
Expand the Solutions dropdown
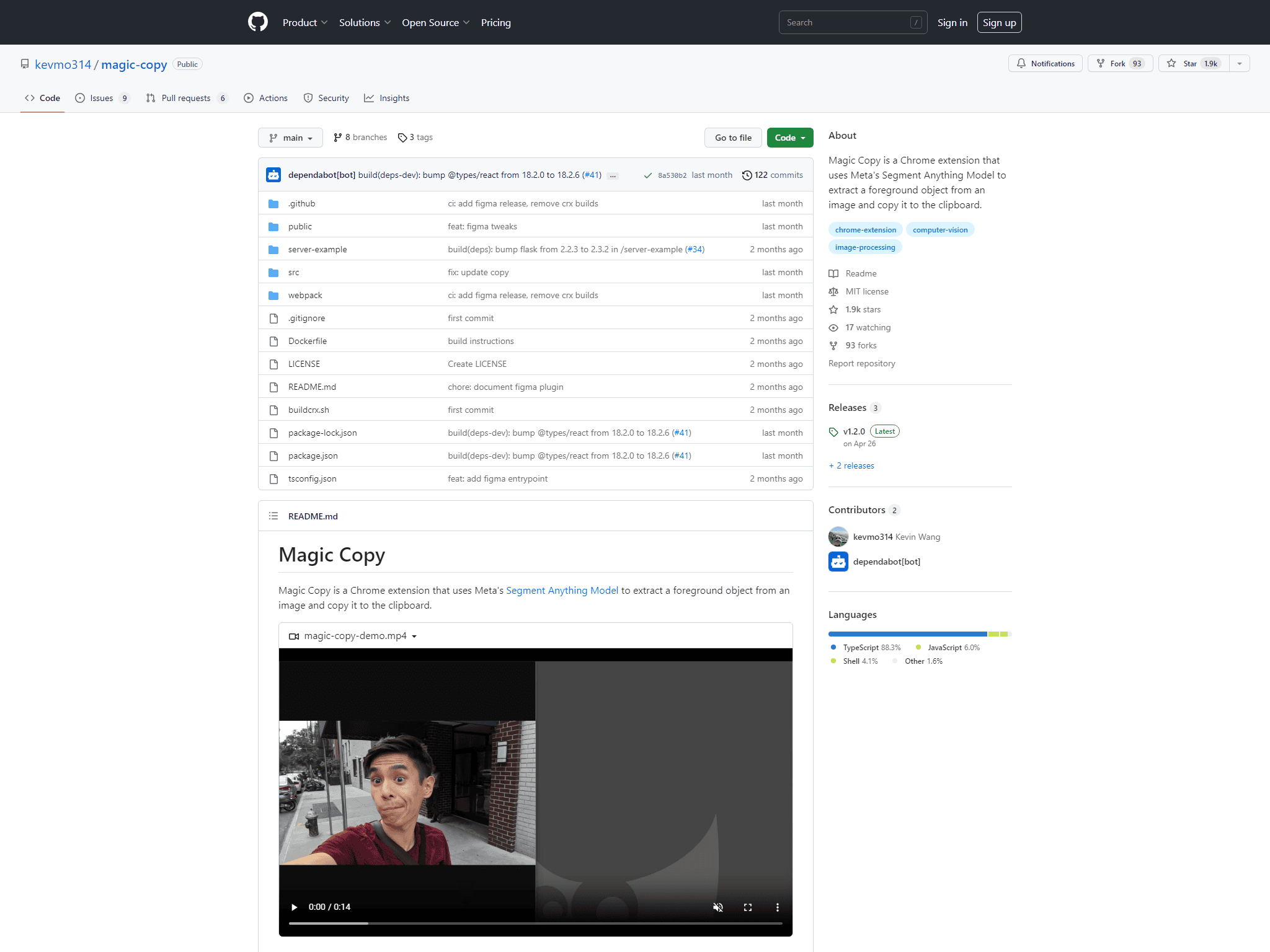click(365, 22)
